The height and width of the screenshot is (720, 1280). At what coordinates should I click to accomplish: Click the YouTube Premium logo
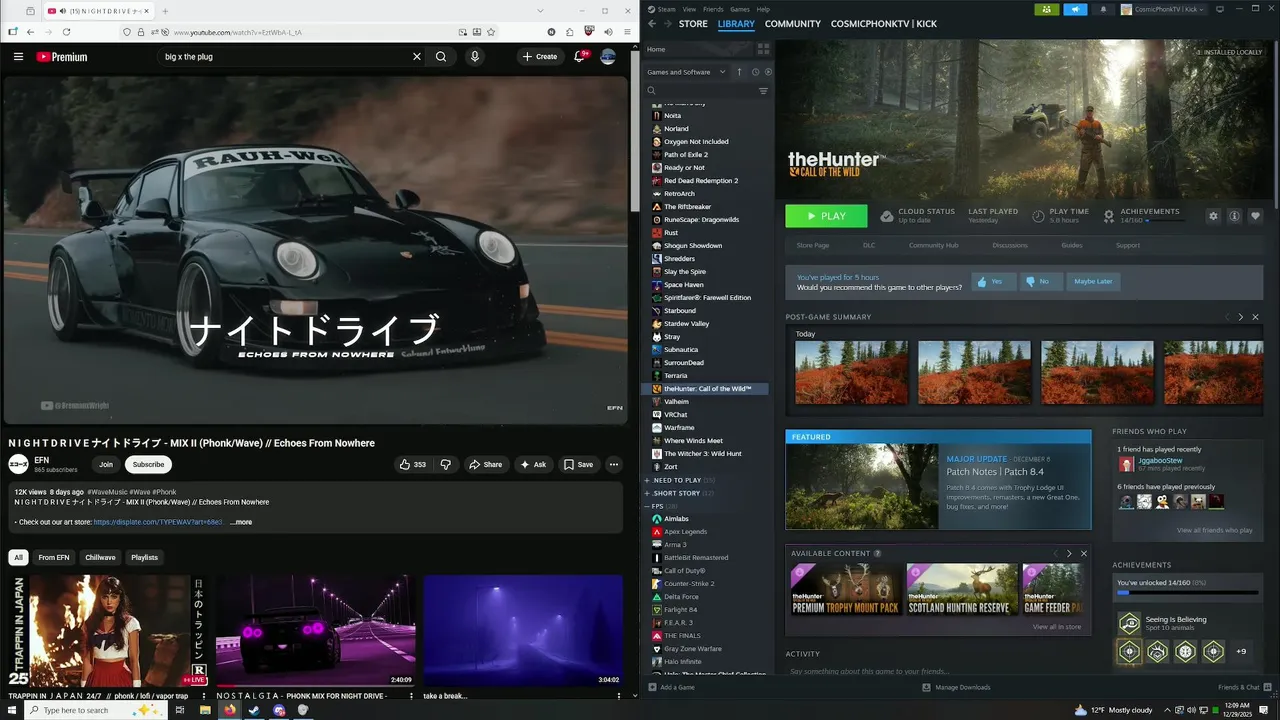[x=62, y=57]
